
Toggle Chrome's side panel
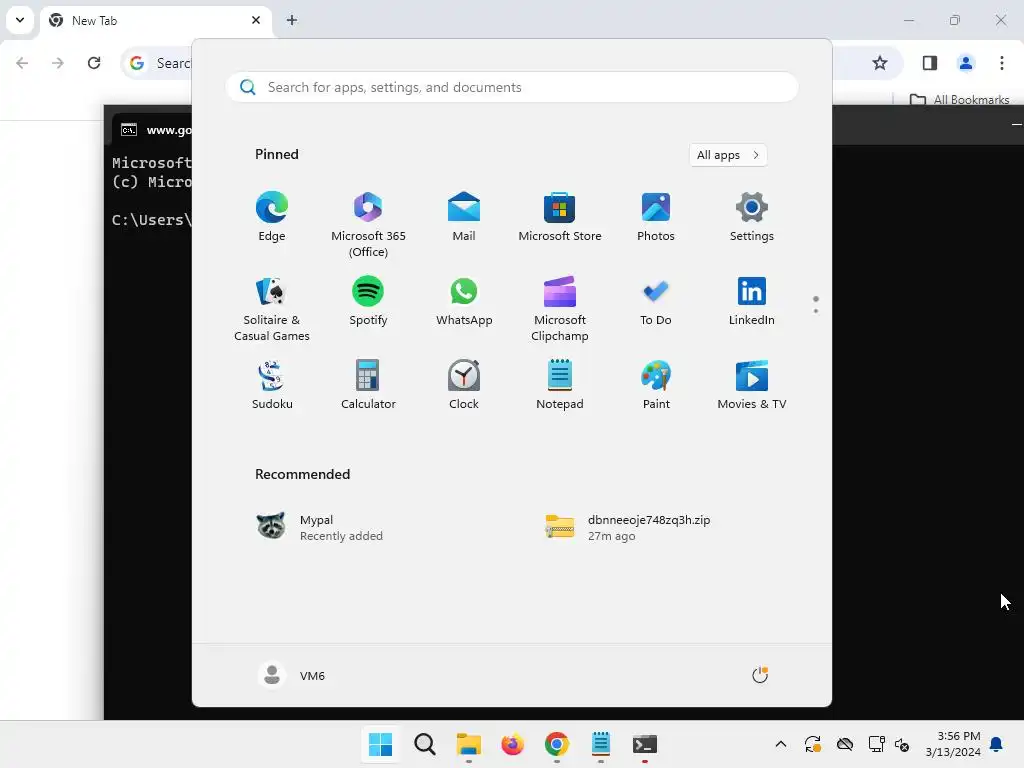click(x=930, y=63)
